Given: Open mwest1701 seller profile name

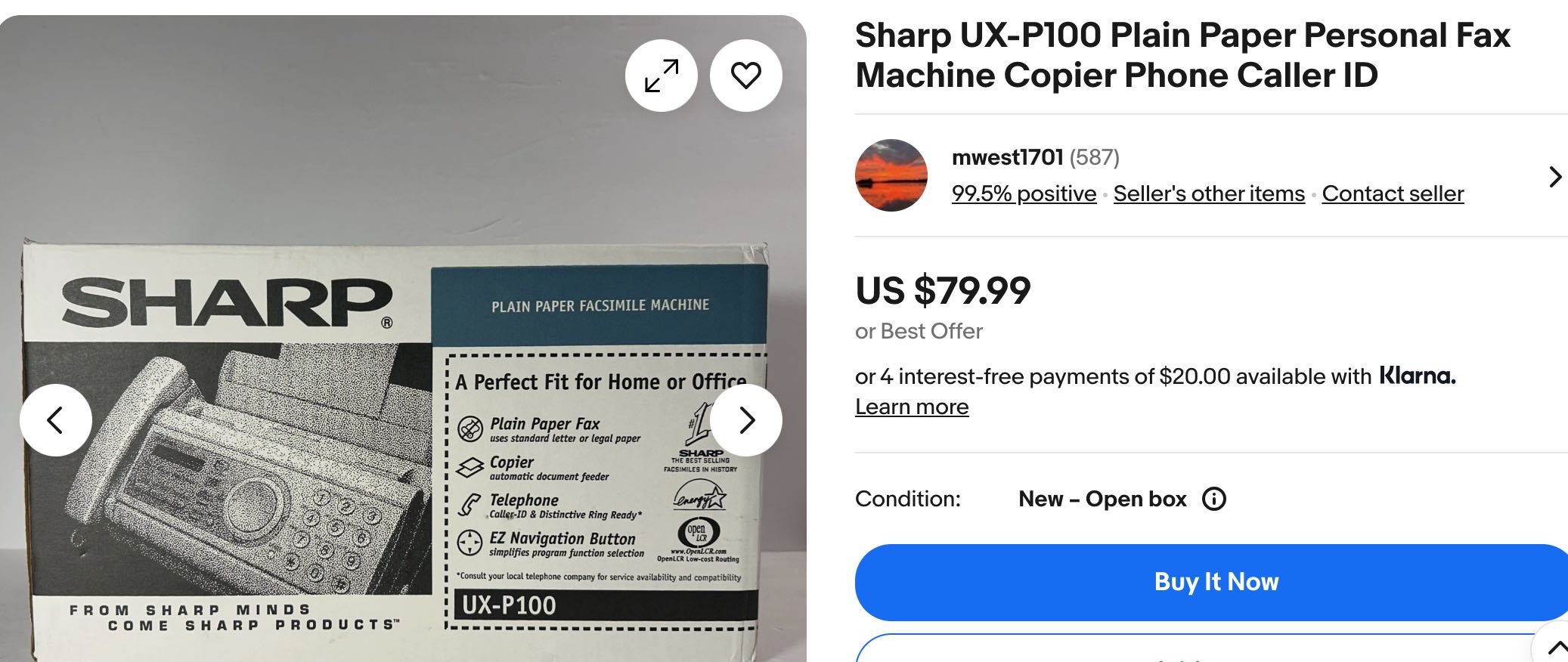Looking at the screenshot, I should click(x=1007, y=157).
